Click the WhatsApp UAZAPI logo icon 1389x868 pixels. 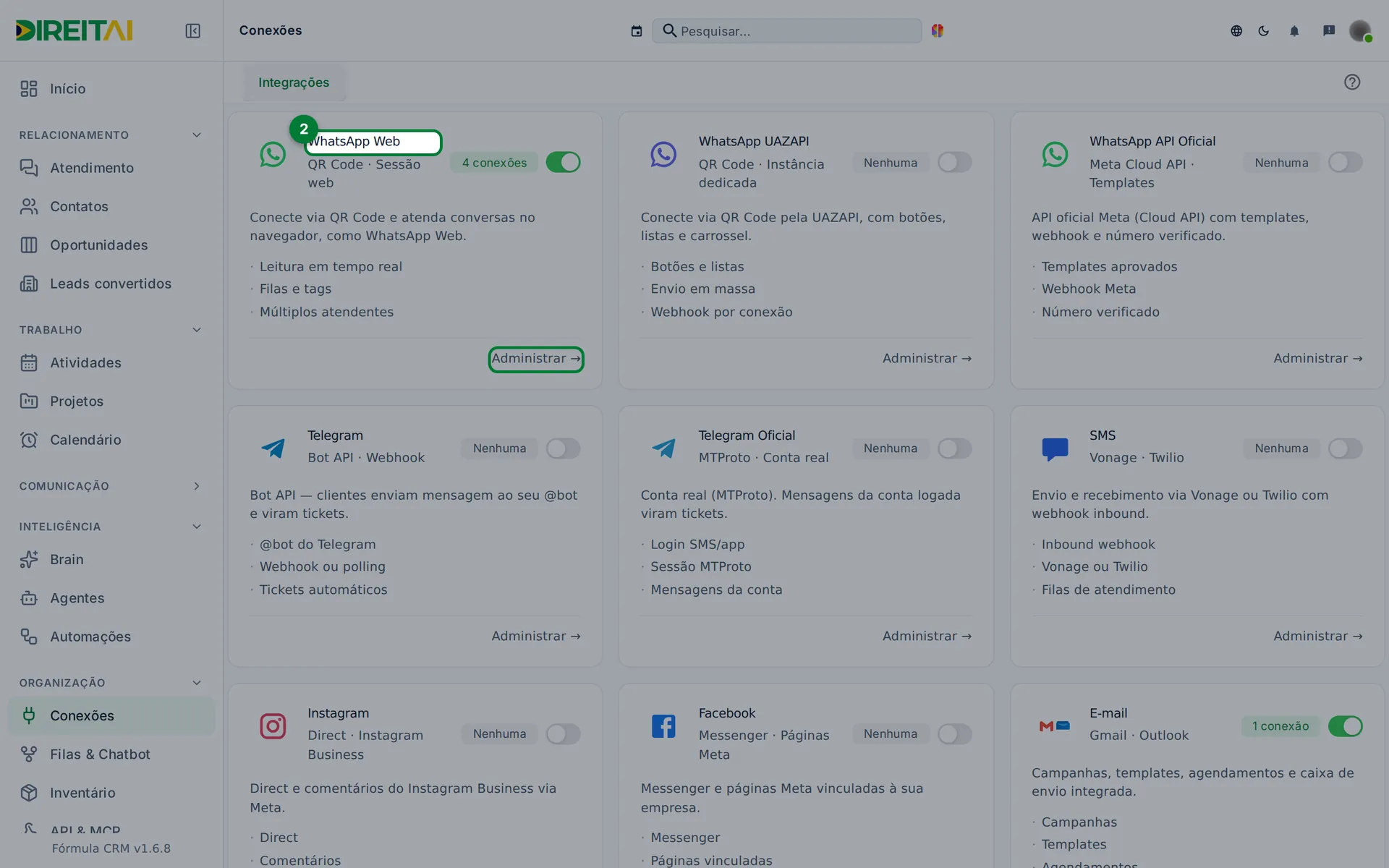click(663, 154)
